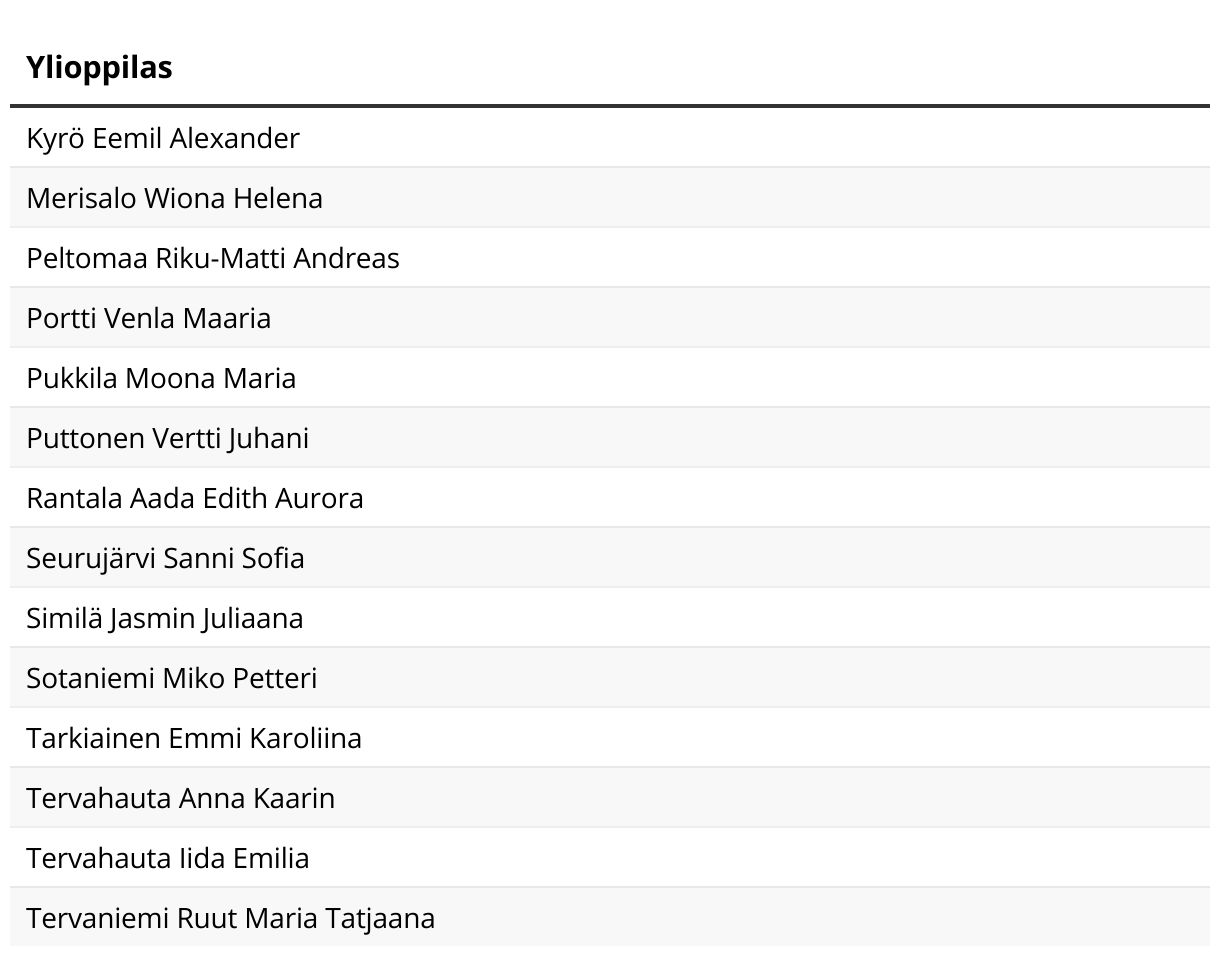Select Pukkila Moona Maria in the list

610,378
